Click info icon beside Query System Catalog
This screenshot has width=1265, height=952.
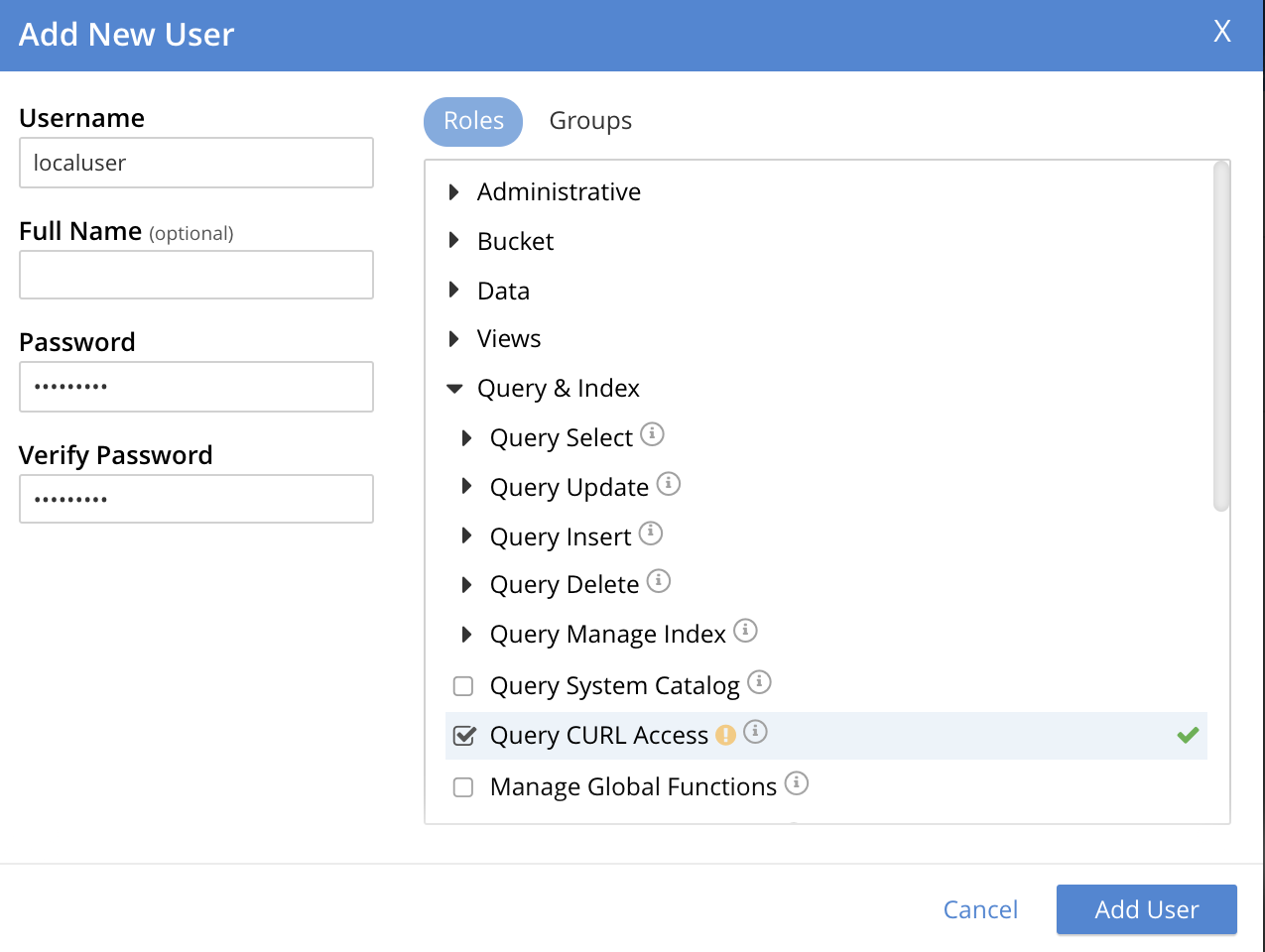(759, 682)
